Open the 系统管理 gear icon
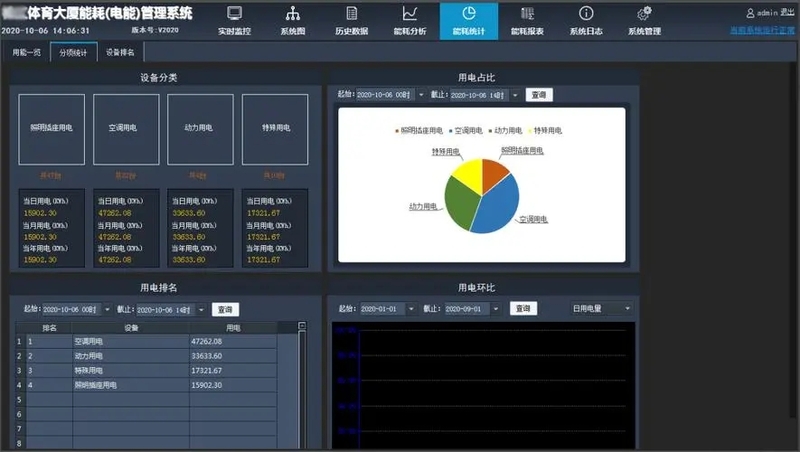 (x=644, y=14)
